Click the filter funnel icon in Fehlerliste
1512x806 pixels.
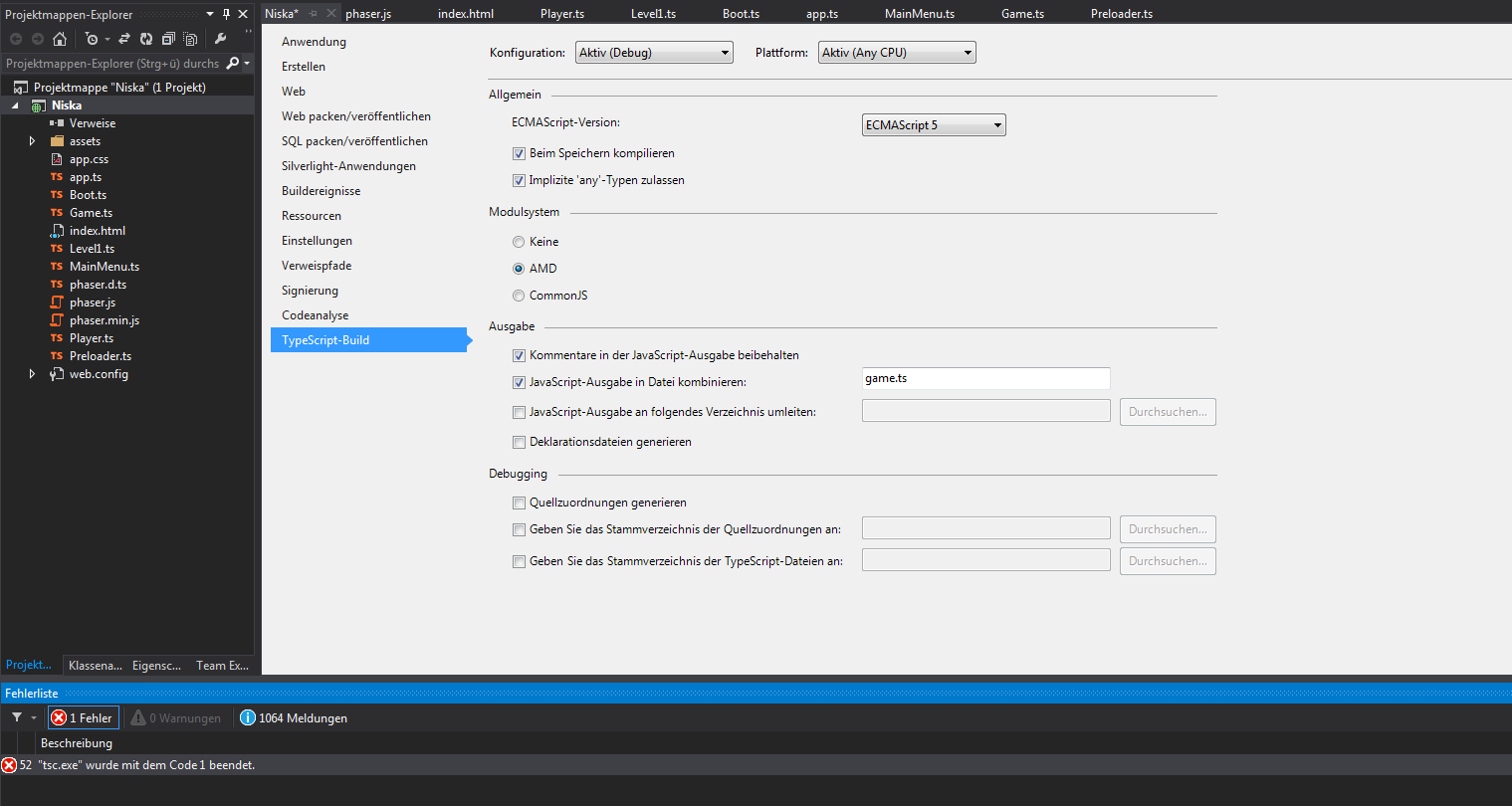[17, 717]
